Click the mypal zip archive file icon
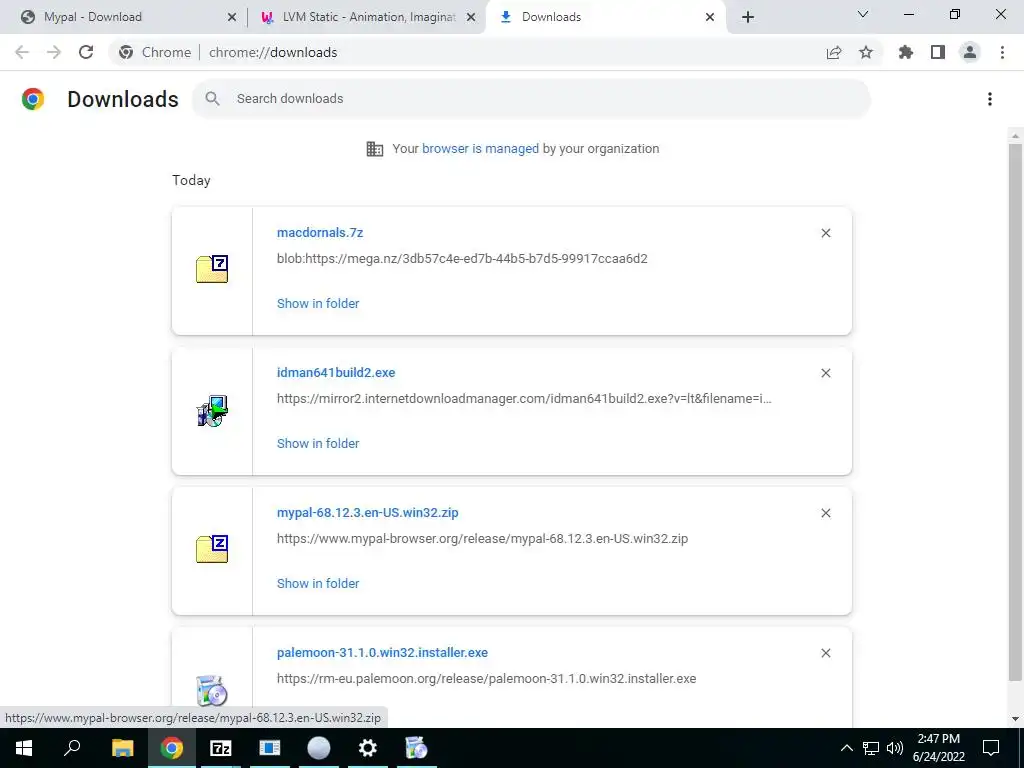 [212, 549]
